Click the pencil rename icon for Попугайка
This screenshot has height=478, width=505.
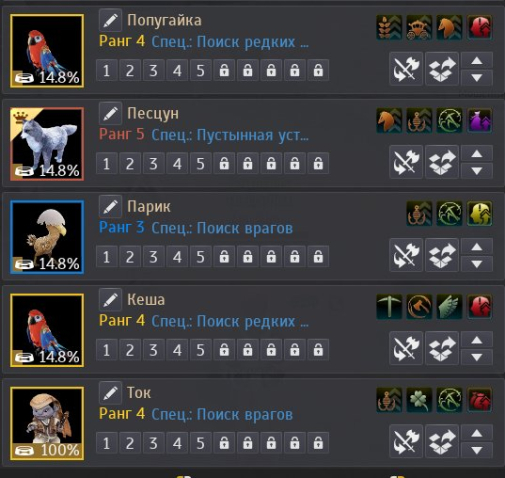click(110, 20)
